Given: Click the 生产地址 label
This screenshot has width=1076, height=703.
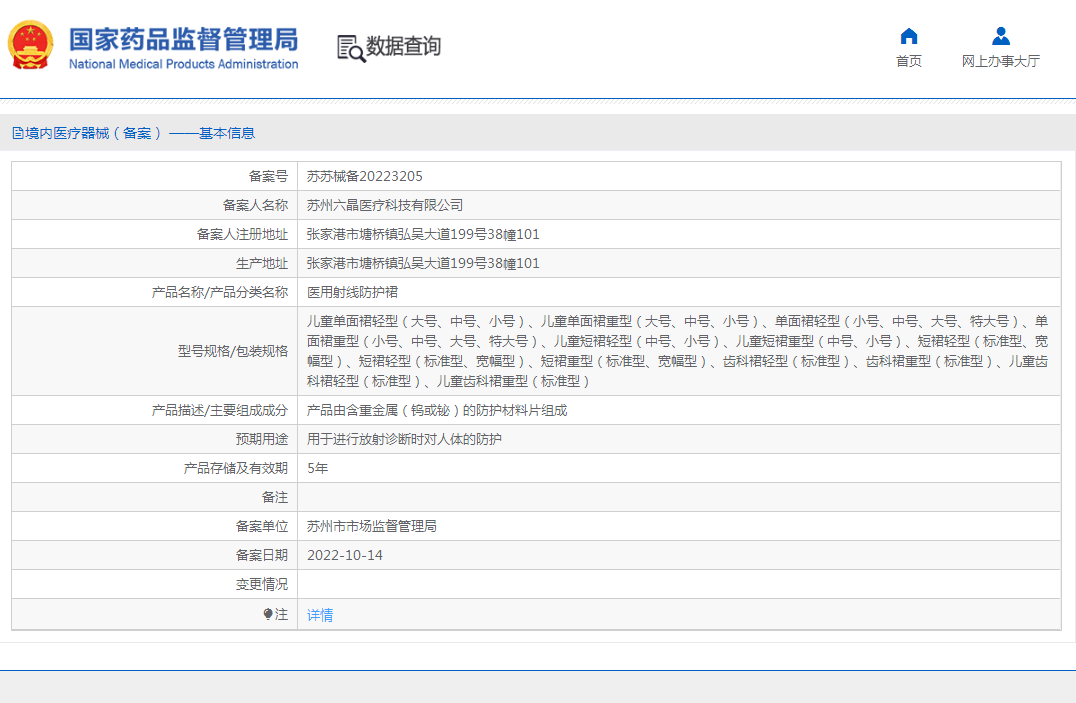Looking at the screenshot, I should coord(262,263).
